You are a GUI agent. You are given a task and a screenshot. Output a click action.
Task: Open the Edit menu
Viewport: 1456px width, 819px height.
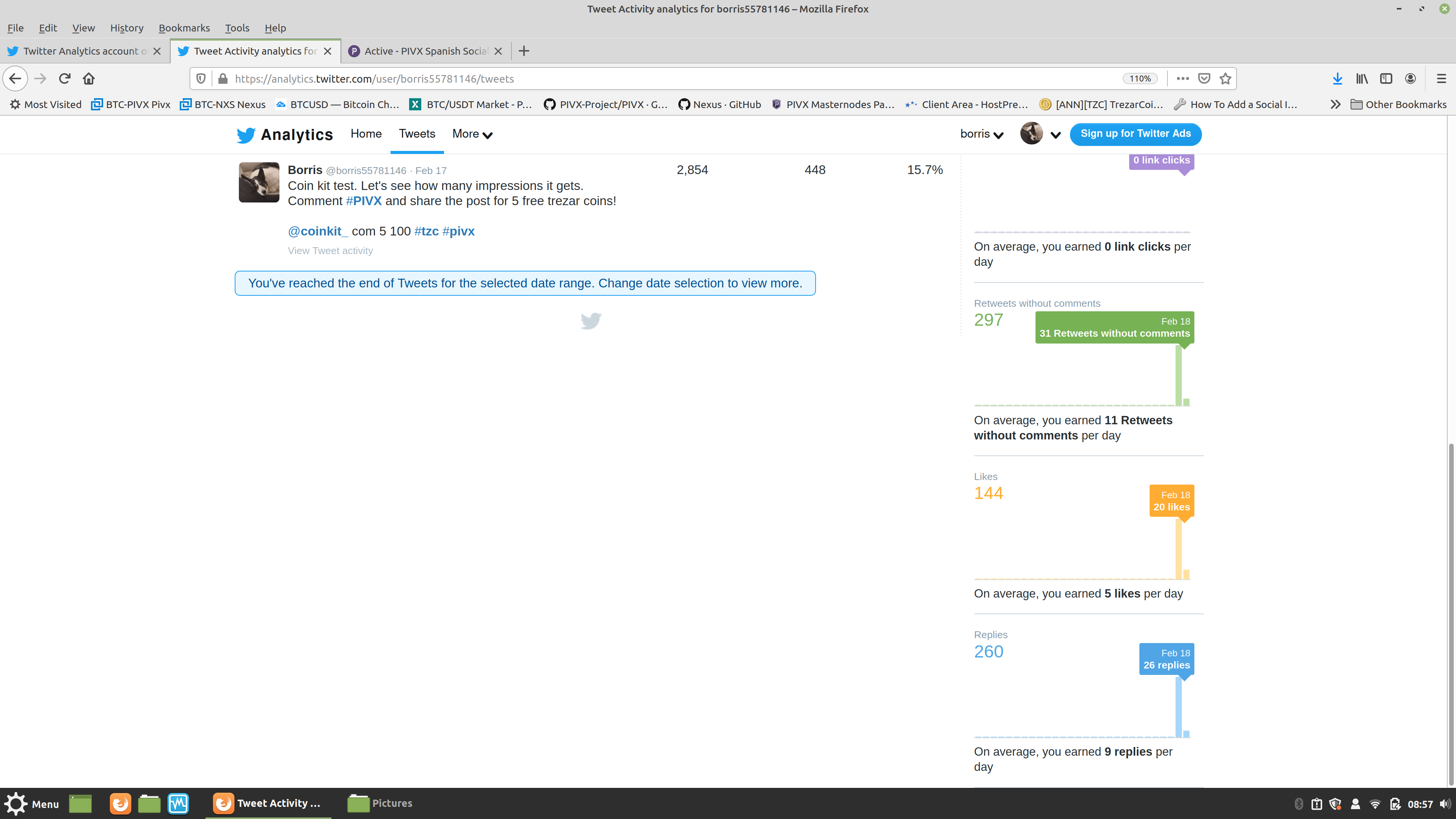pyautogui.click(x=48, y=28)
